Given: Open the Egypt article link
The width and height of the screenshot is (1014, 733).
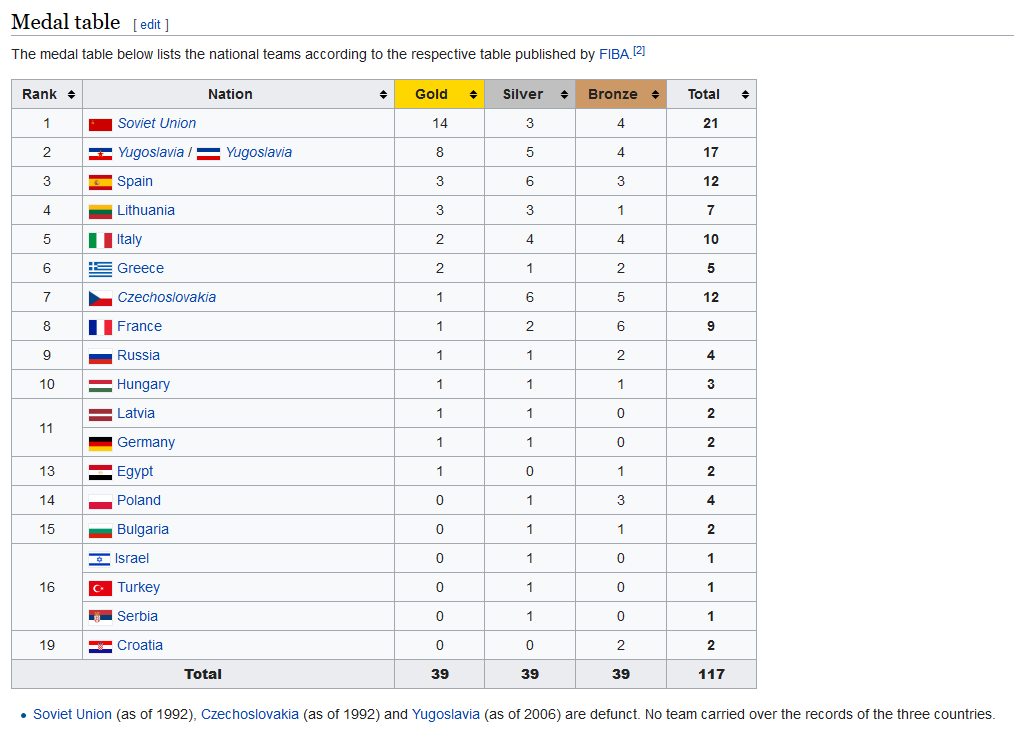Looking at the screenshot, I should click(135, 472).
